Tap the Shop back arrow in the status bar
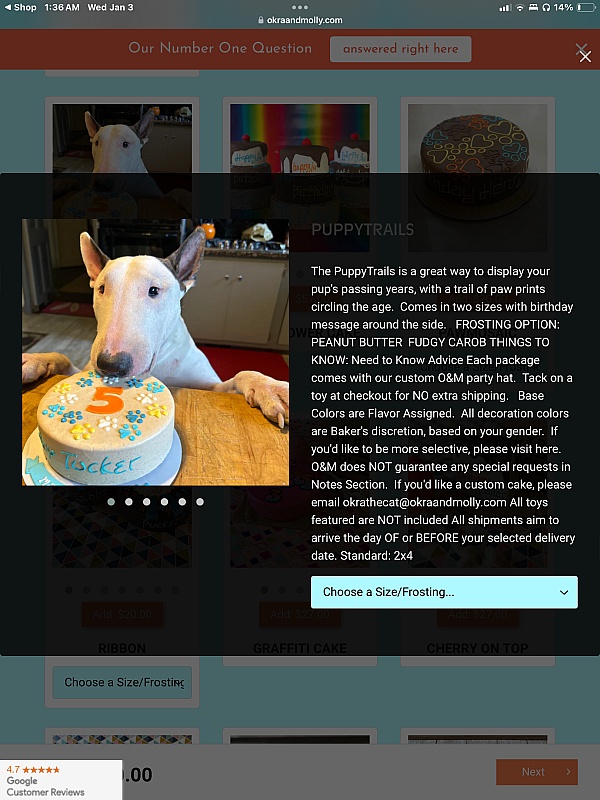 20,7
